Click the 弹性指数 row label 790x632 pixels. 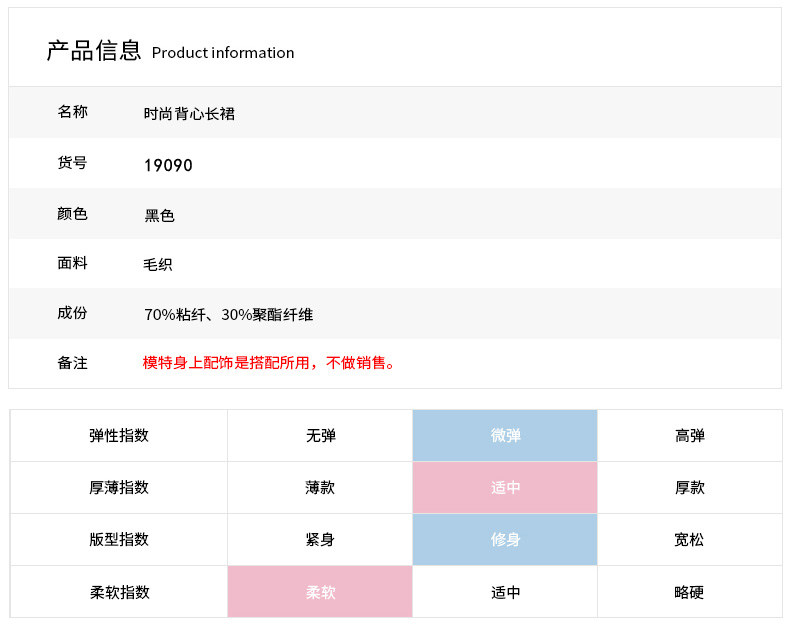click(x=119, y=436)
